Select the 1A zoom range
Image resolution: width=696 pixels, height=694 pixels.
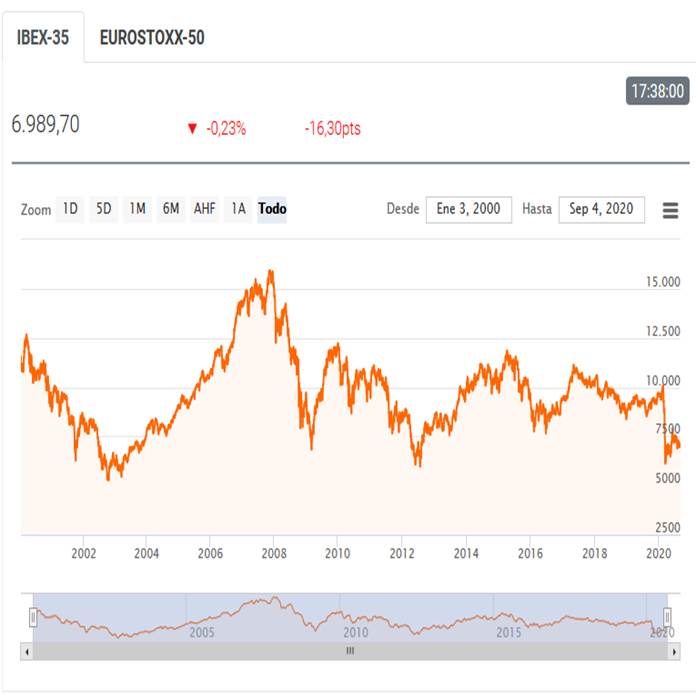pos(238,209)
